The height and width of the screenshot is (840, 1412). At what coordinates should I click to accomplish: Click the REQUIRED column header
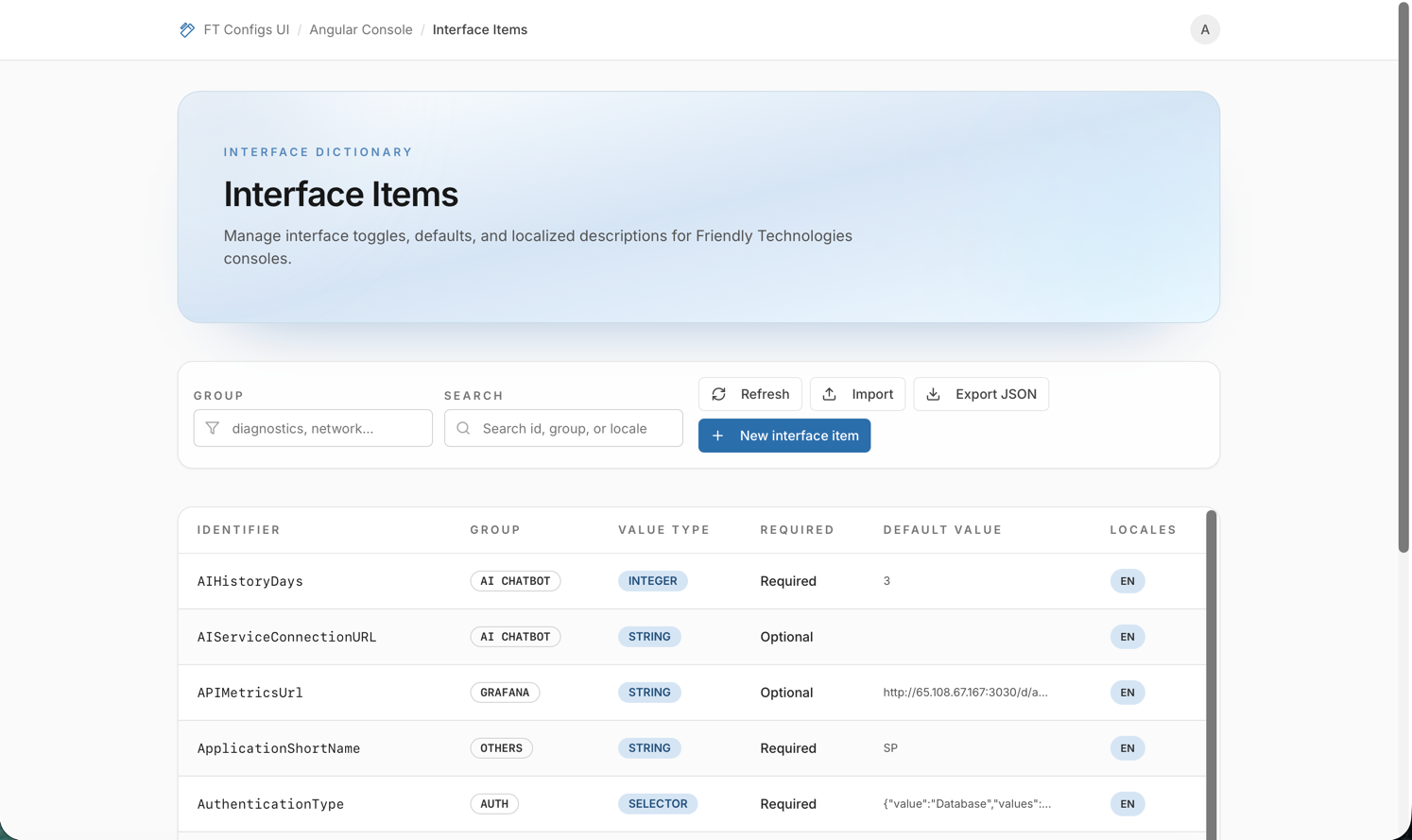[x=798, y=530]
